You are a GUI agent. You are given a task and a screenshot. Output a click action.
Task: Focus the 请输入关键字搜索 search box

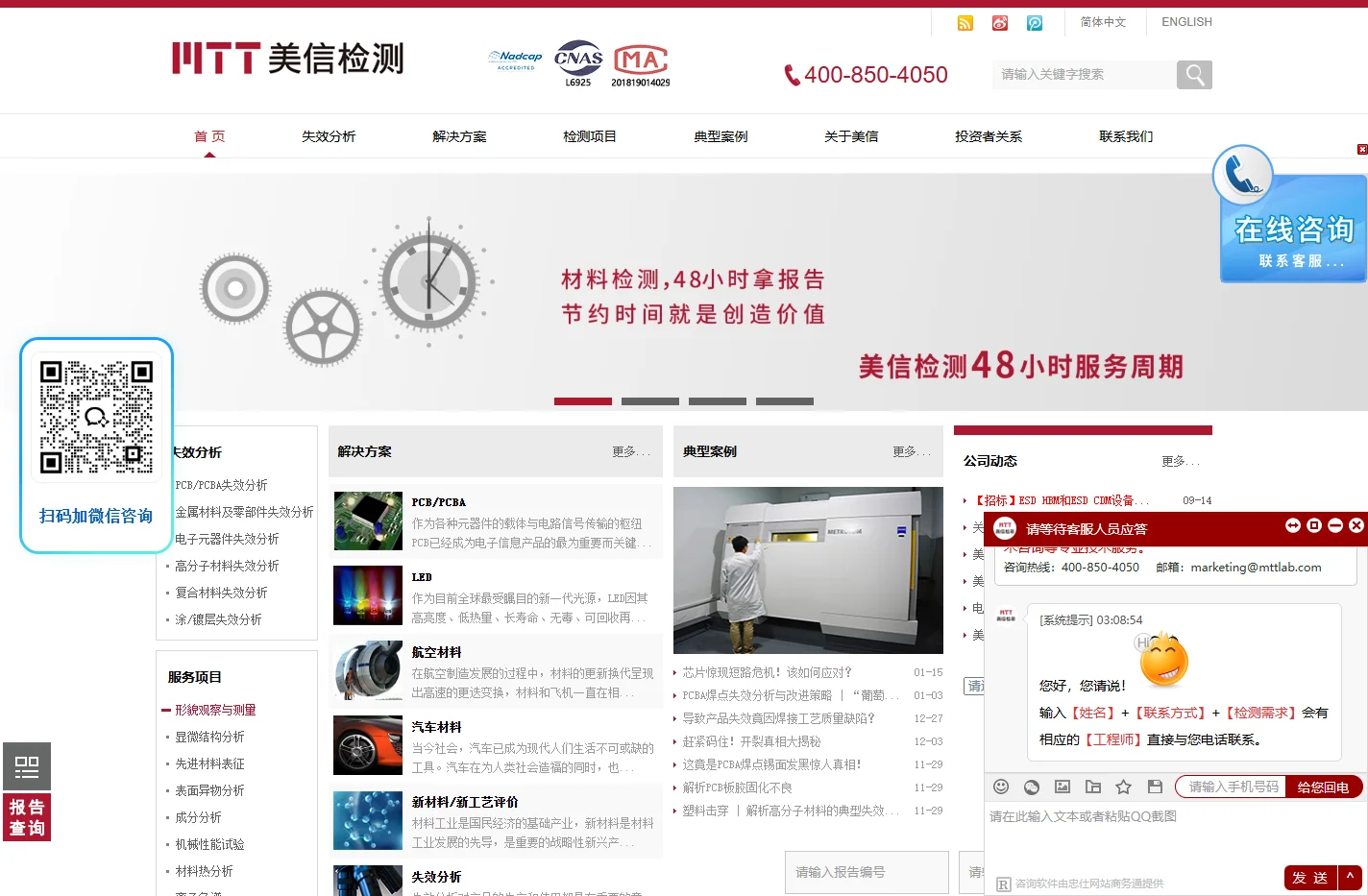1085,75
